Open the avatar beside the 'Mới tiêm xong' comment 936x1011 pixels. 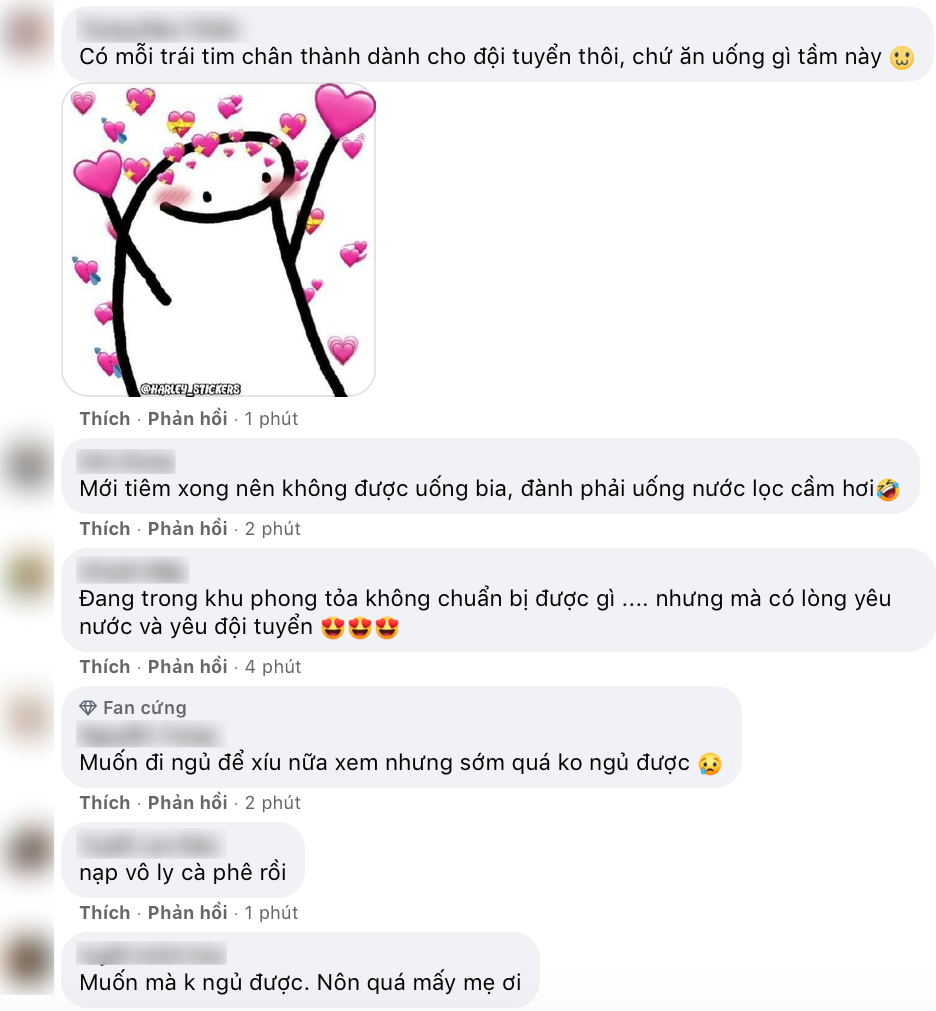27,466
